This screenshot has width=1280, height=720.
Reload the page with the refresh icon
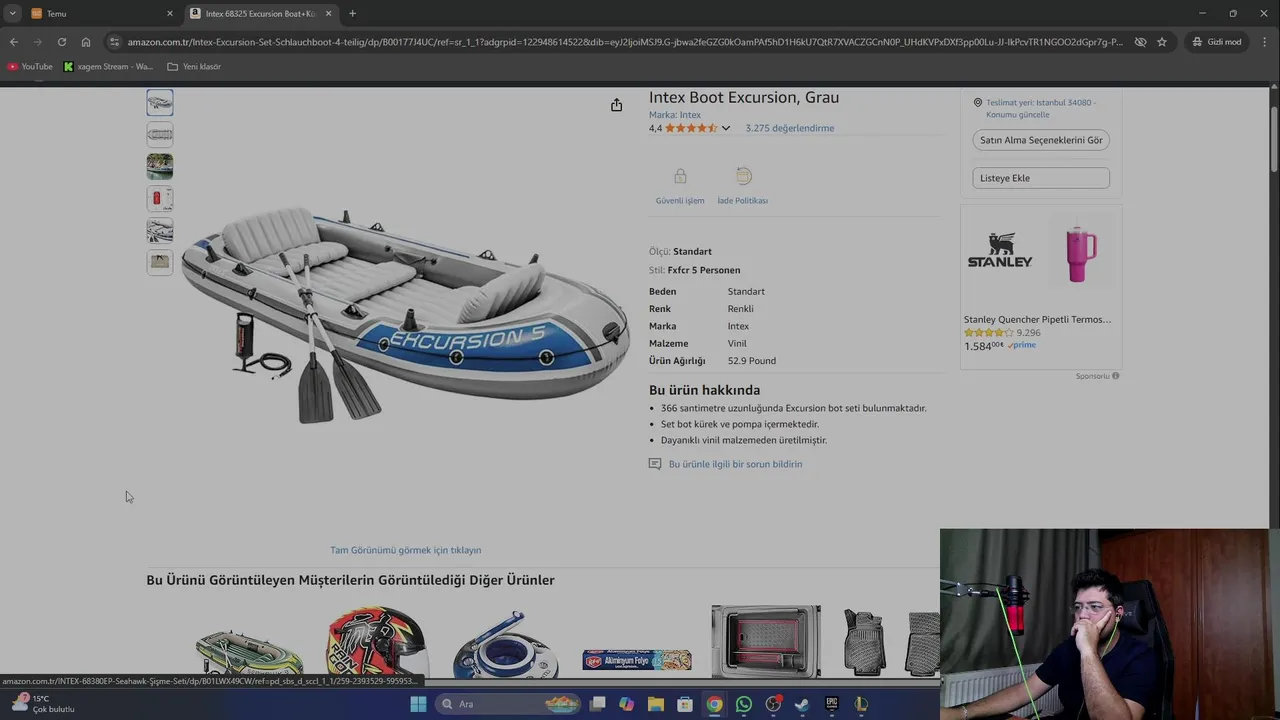(61, 42)
